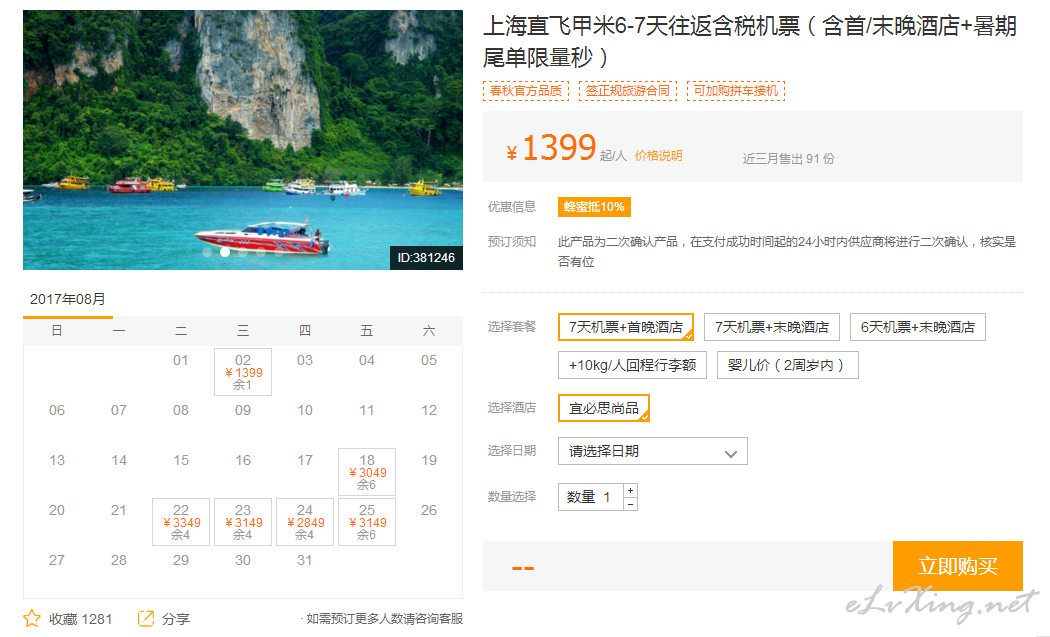The image size is (1050, 637).
Task: Click the star favorite (收藏) icon
Action: (32, 619)
